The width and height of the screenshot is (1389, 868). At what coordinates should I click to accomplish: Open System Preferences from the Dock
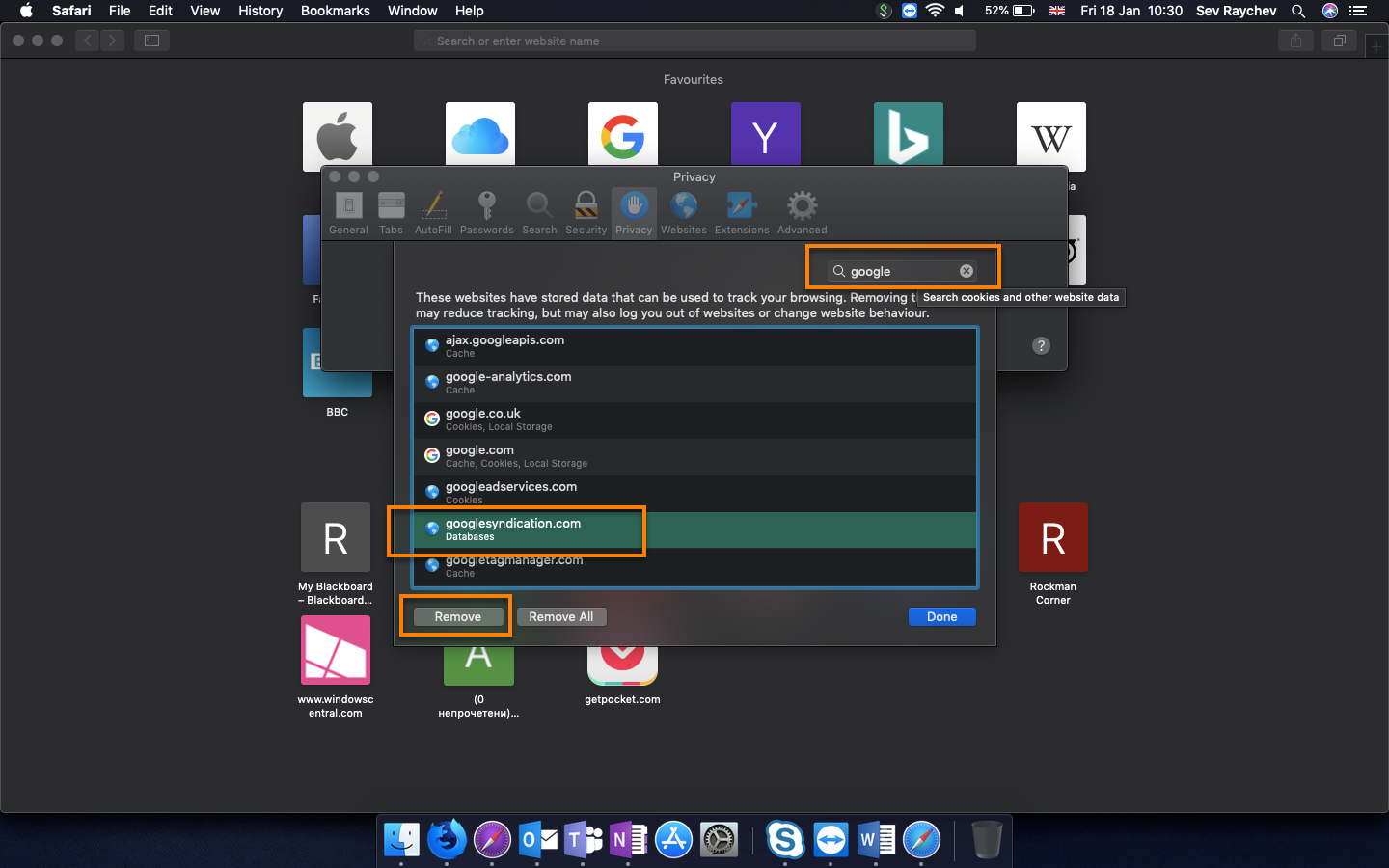719,839
